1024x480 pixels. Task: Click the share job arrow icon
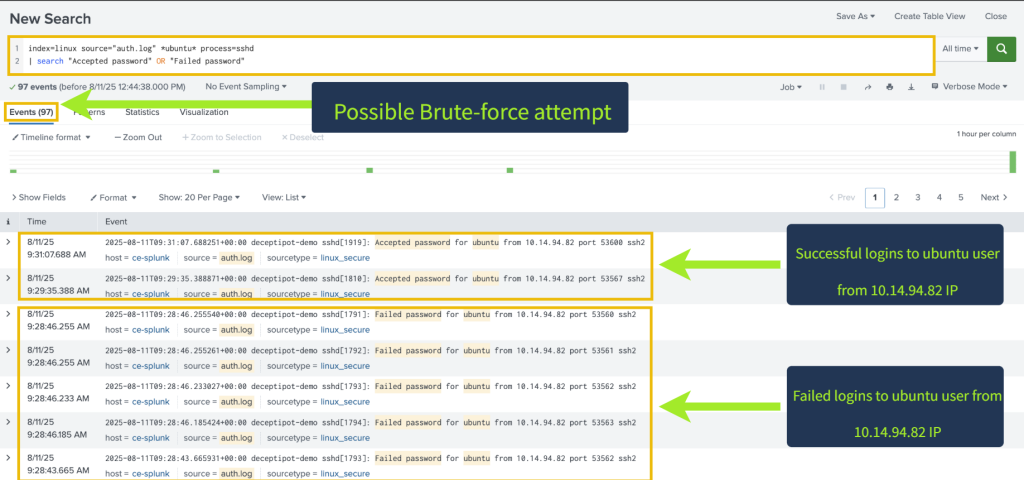(x=868, y=87)
